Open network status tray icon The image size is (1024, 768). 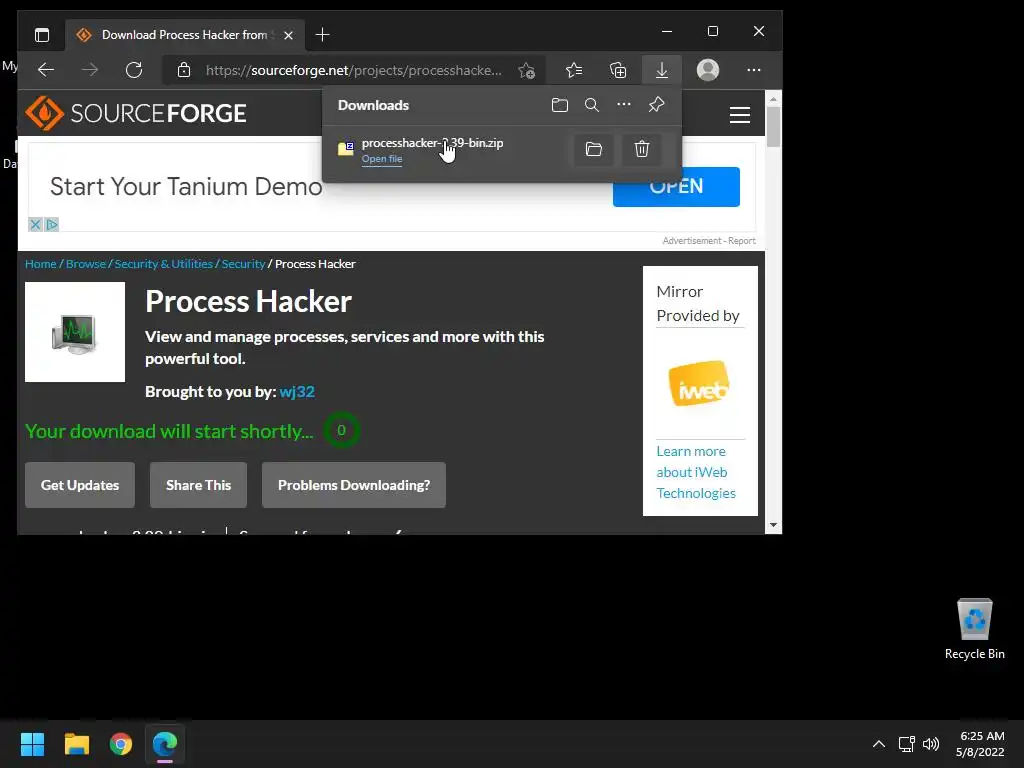(x=906, y=744)
